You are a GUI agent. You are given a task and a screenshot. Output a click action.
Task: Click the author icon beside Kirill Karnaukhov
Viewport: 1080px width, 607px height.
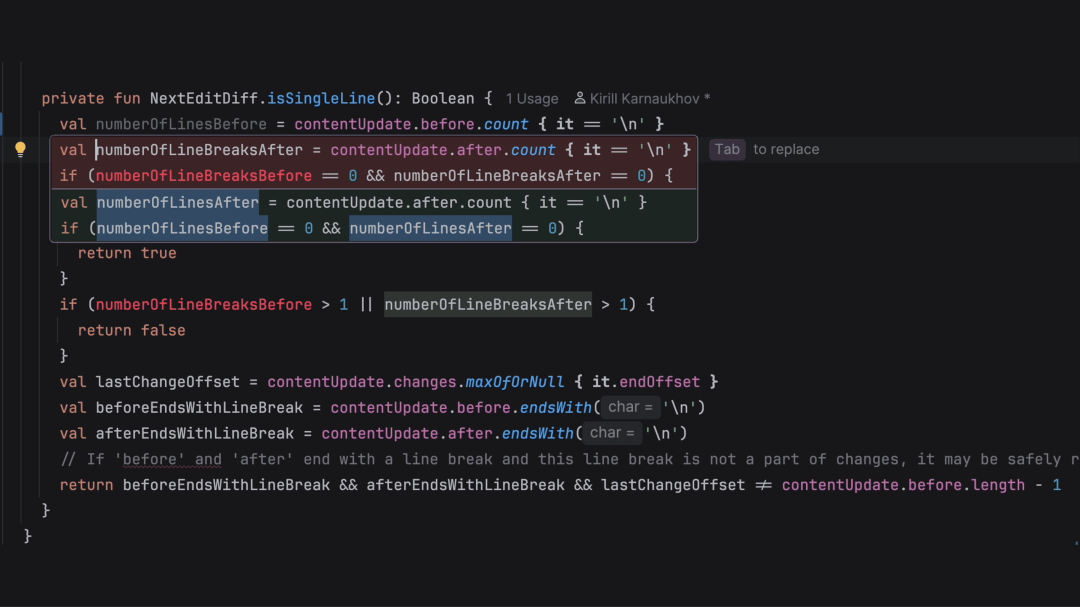point(580,99)
